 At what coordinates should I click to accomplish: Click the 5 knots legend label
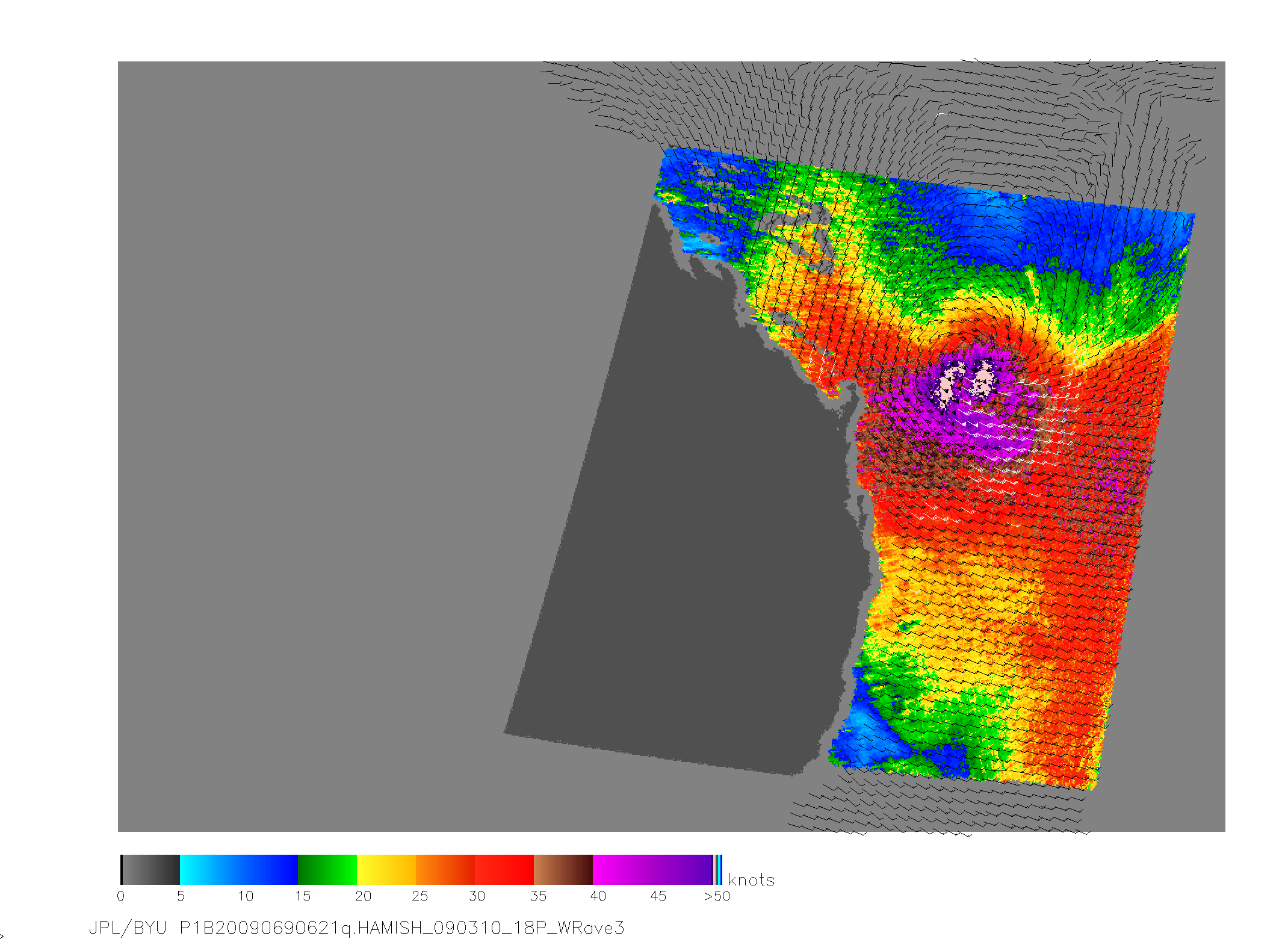click(x=181, y=896)
